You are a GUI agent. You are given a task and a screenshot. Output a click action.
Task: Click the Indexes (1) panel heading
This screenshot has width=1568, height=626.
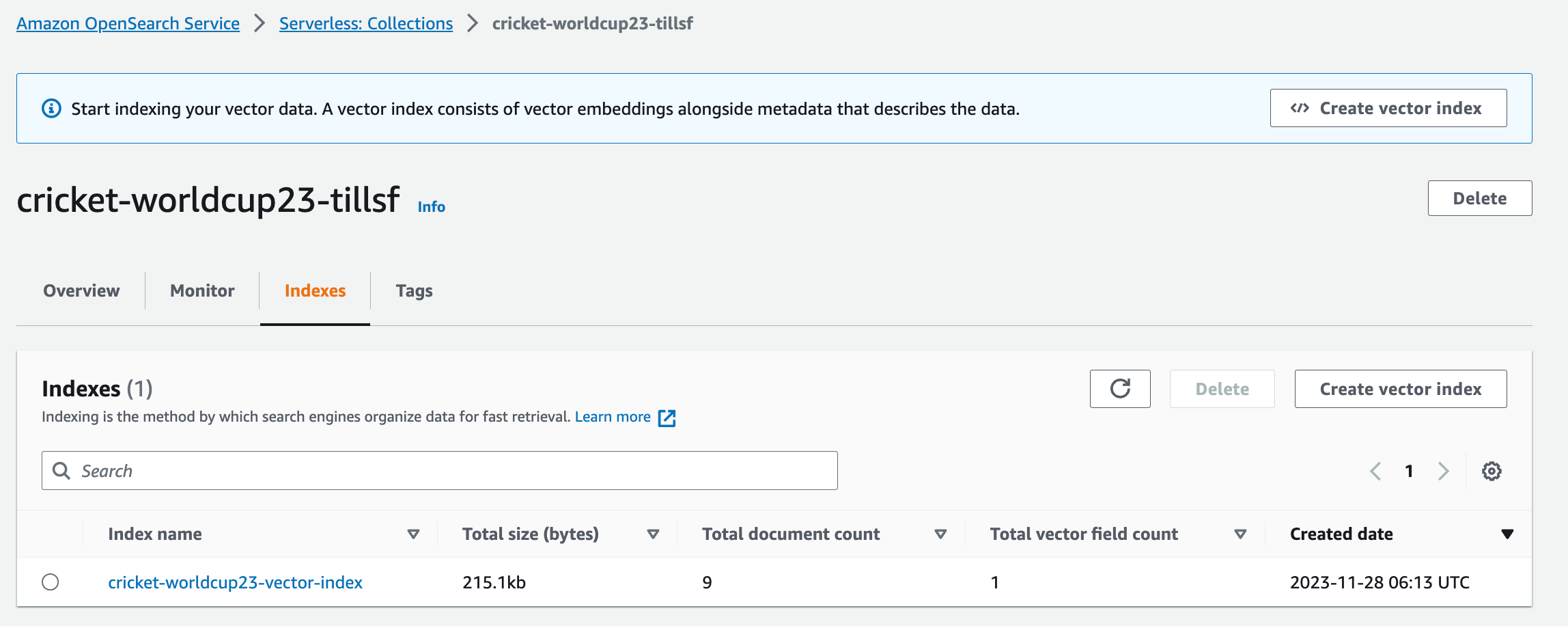pos(97,389)
